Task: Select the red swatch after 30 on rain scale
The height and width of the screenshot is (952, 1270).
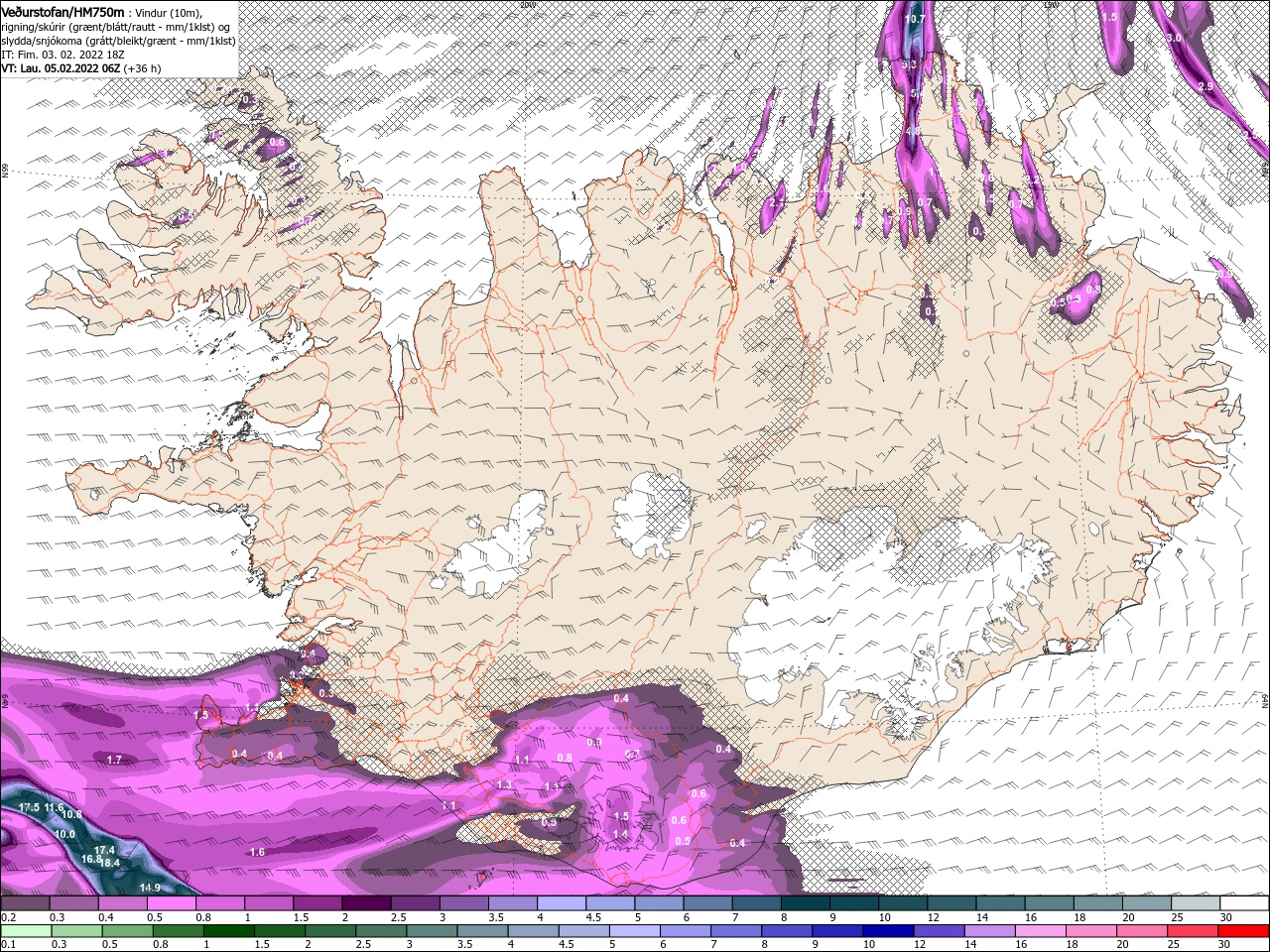Action: [x=1243, y=930]
